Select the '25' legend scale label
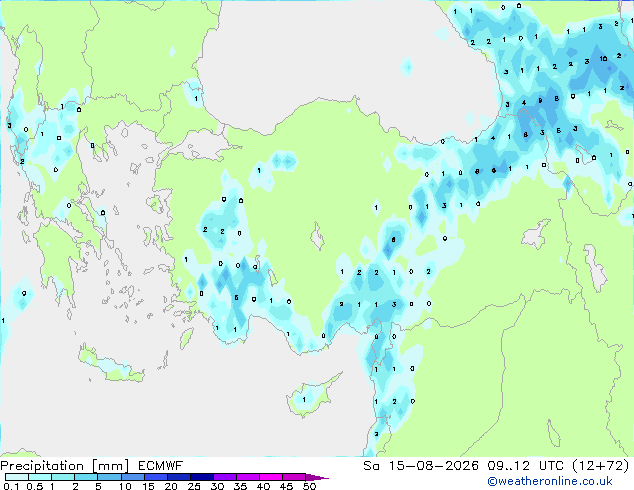Image resolution: width=634 pixels, height=490 pixels. [194, 486]
